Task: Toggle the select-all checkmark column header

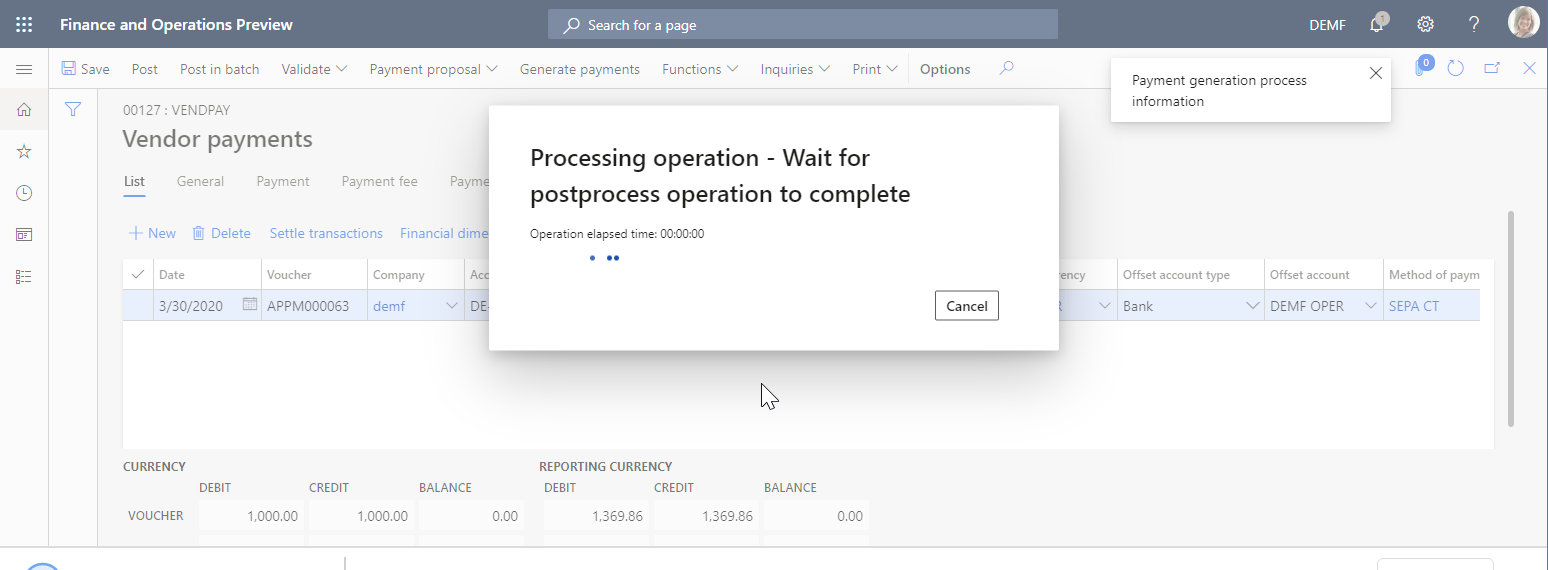Action: click(x=138, y=274)
